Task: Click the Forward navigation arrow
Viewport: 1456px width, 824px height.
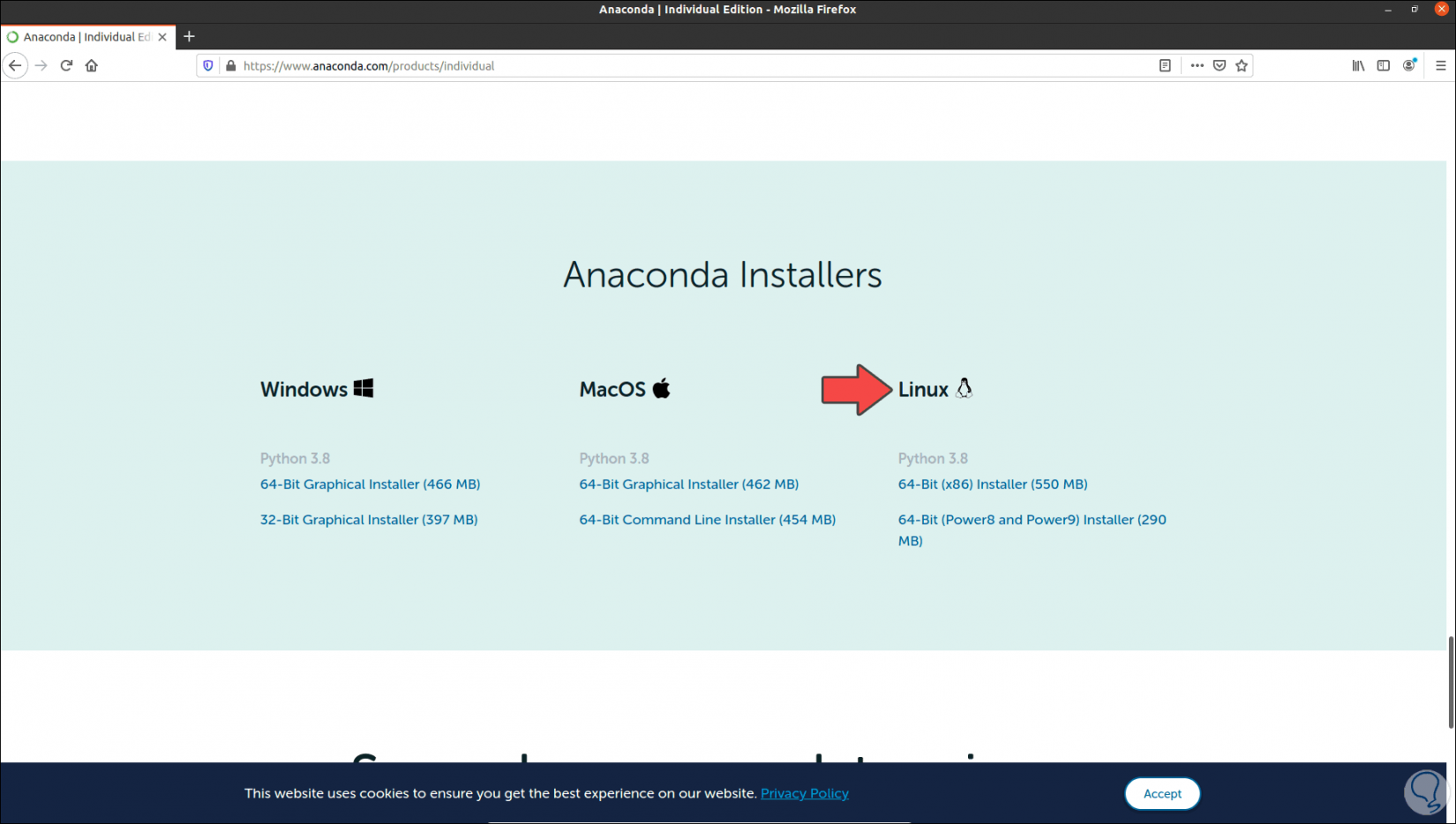Action: tap(41, 65)
